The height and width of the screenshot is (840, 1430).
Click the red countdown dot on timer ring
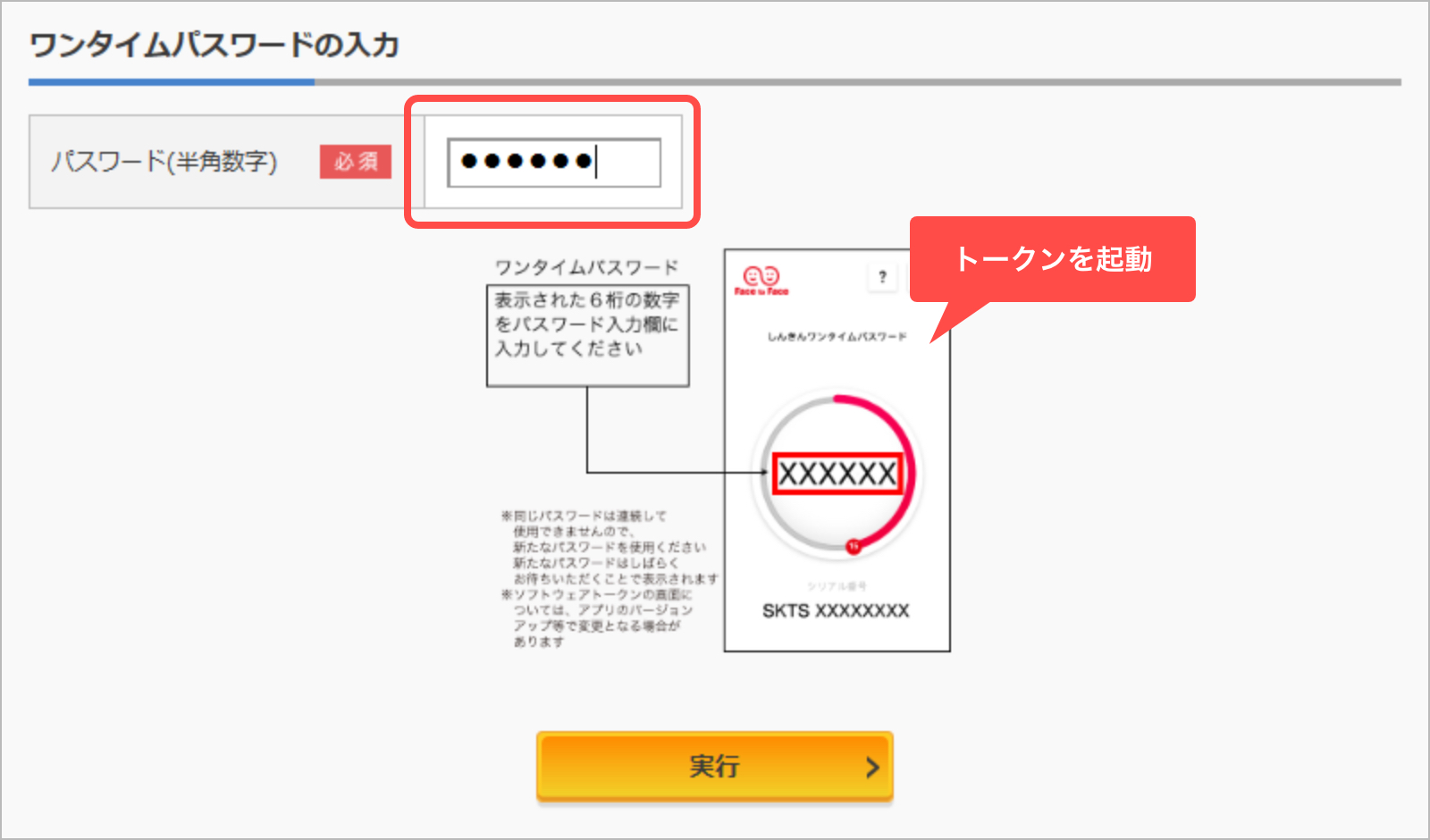click(854, 545)
